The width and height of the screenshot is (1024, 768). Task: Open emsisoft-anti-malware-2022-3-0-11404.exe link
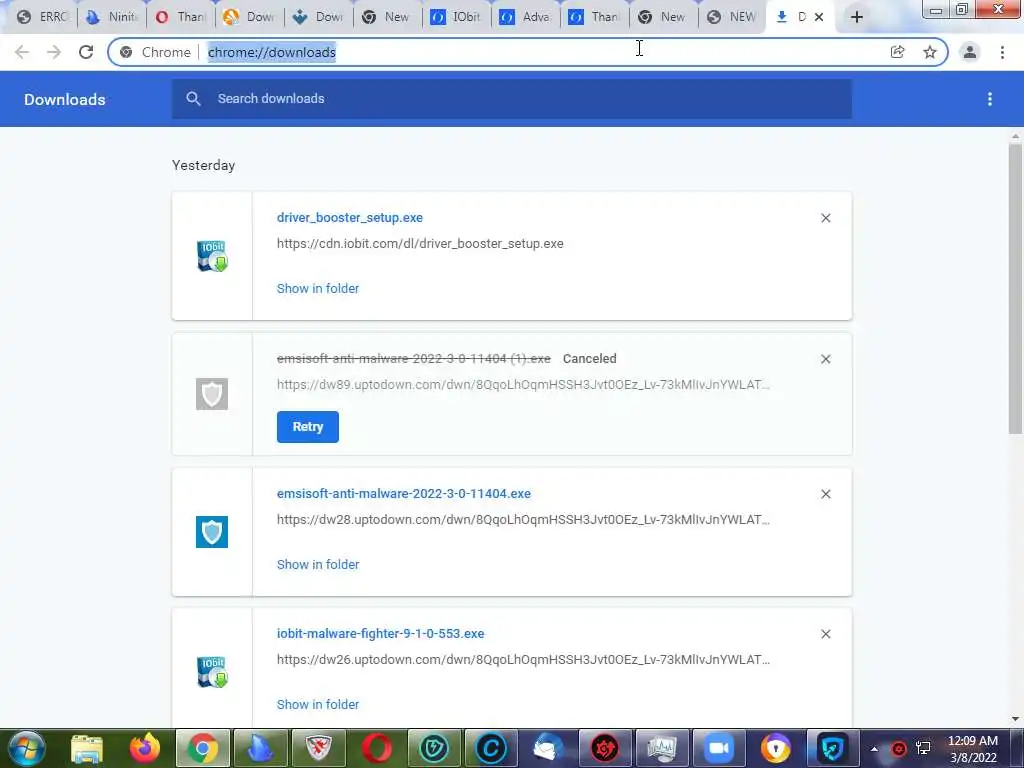pyautogui.click(x=404, y=494)
